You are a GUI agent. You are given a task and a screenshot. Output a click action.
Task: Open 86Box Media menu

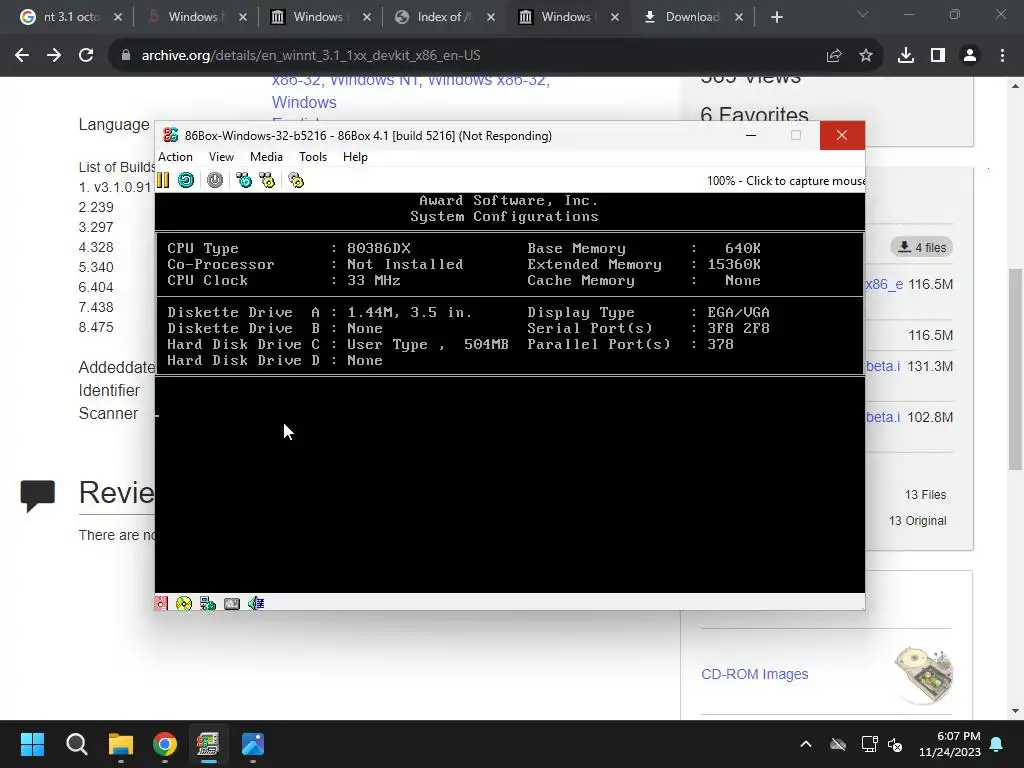click(266, 157)
